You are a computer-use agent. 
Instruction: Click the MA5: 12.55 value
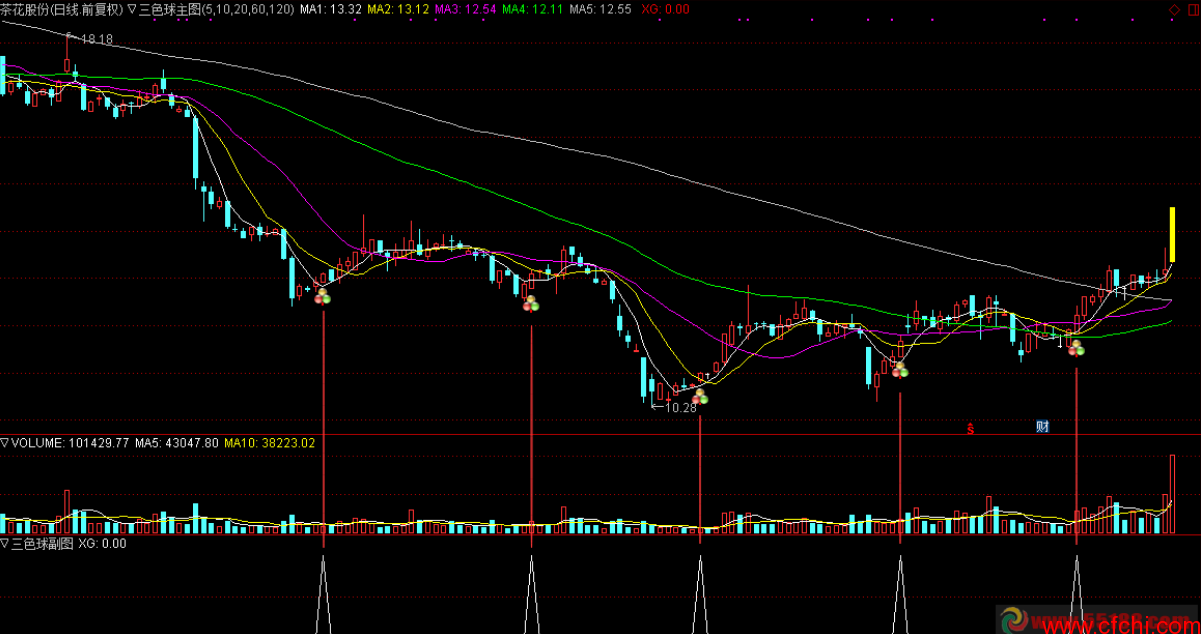point(599,8)
